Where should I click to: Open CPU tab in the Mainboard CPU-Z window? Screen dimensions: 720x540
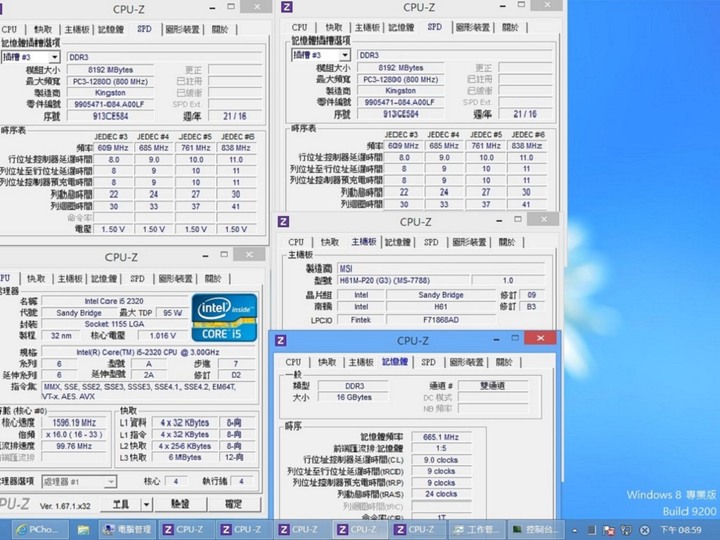296,242
